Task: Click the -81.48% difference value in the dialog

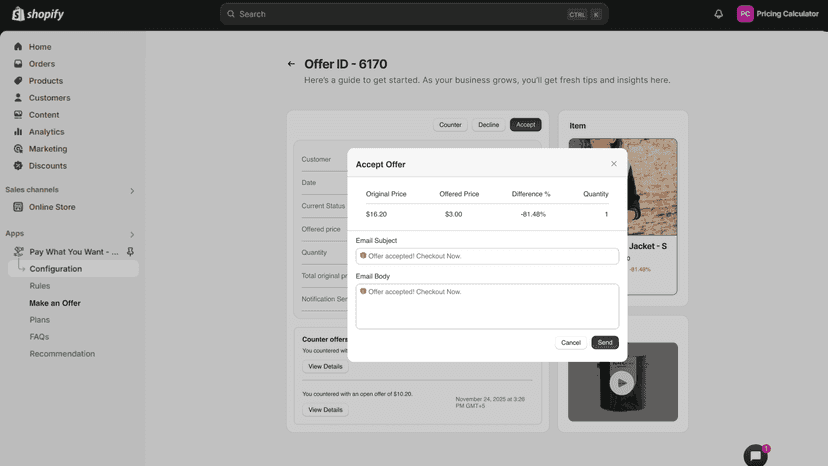Action: tap(533, 214)
